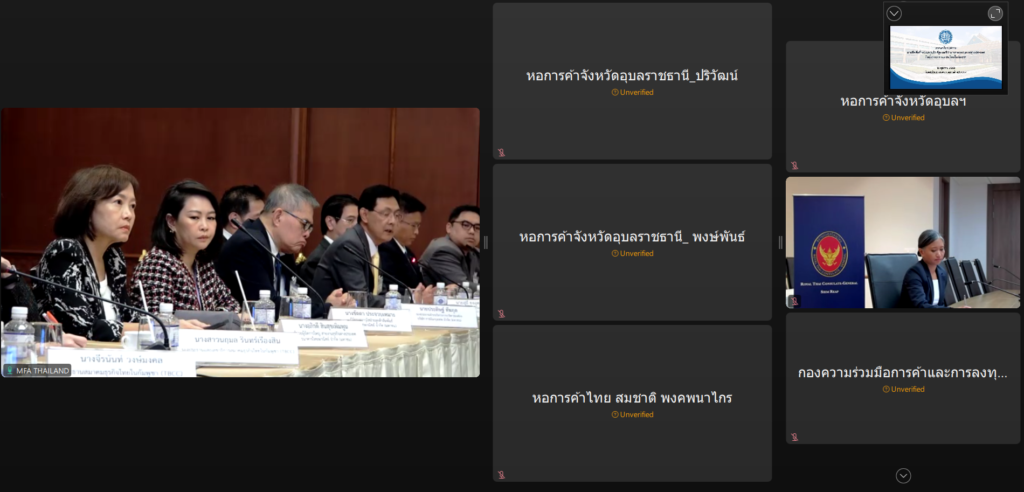Image resolution: width=1024 pixels, height=492 pixels.
Task: Click muted mic icon on กองความร่วมมือการค้า tile
Action: coord(794,437)
